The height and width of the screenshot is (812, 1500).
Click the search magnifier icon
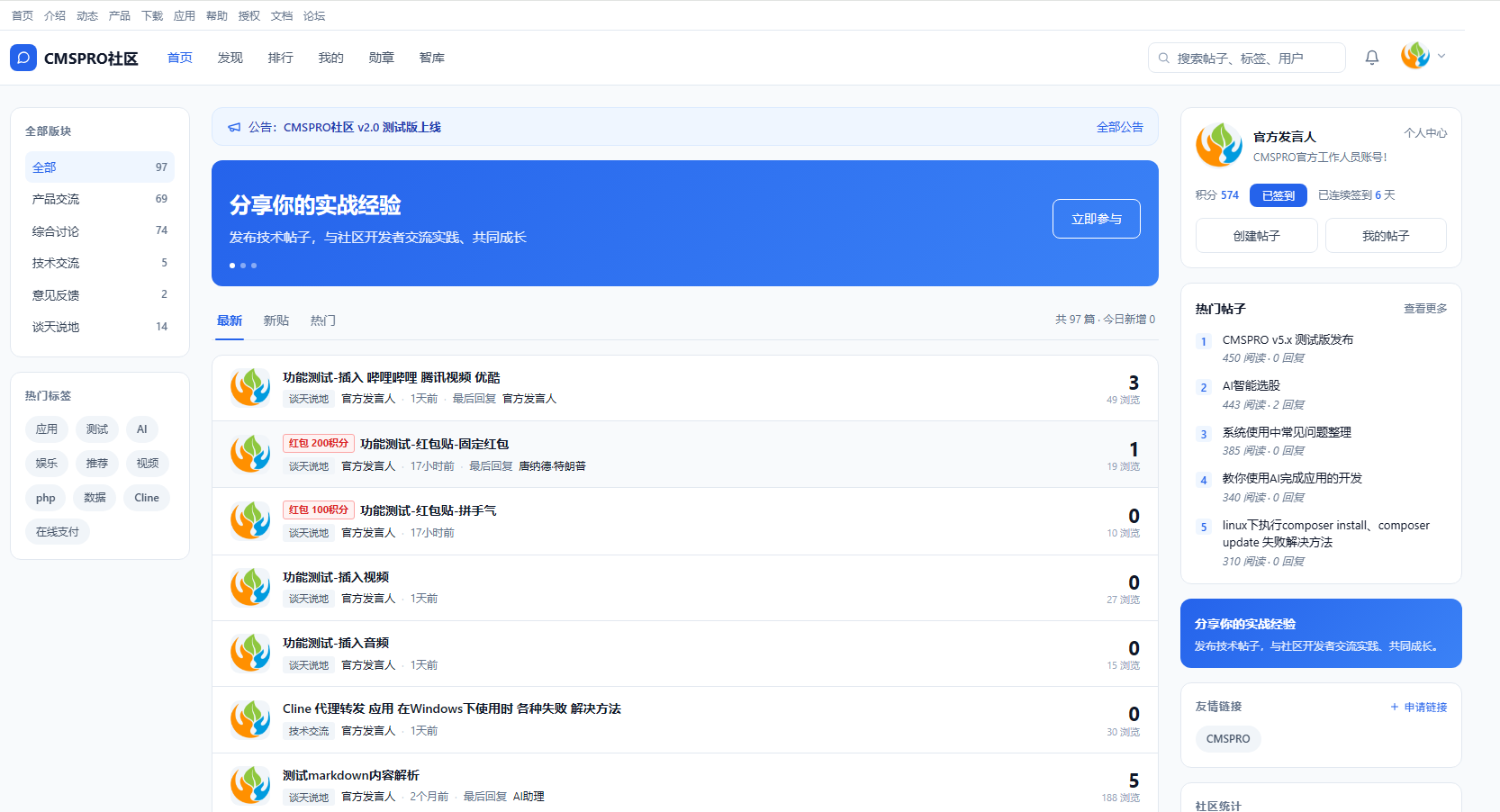[1164, 58]
